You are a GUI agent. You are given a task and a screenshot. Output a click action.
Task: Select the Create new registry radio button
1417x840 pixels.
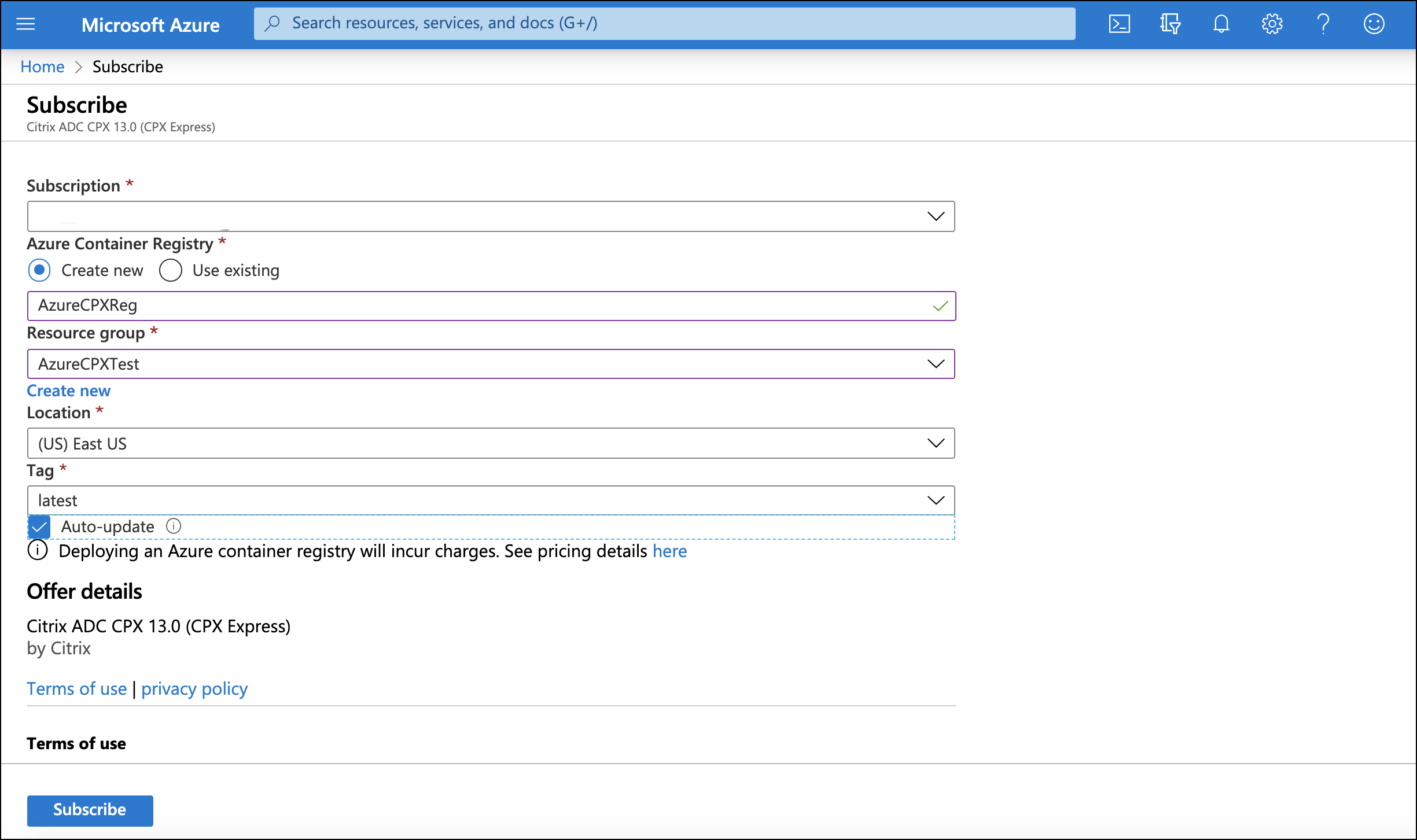point(39,270)
